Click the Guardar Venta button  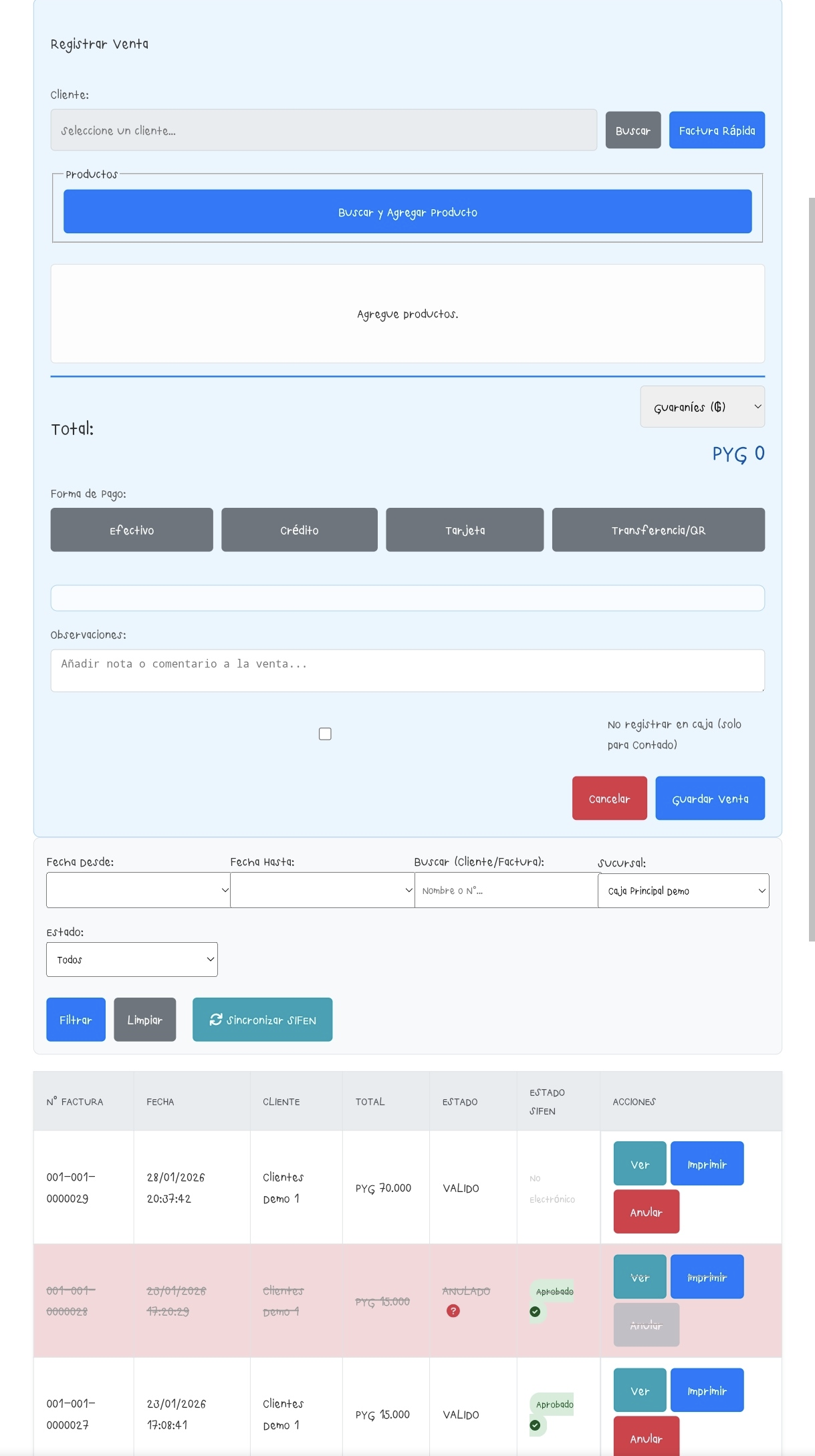(710, 798)
